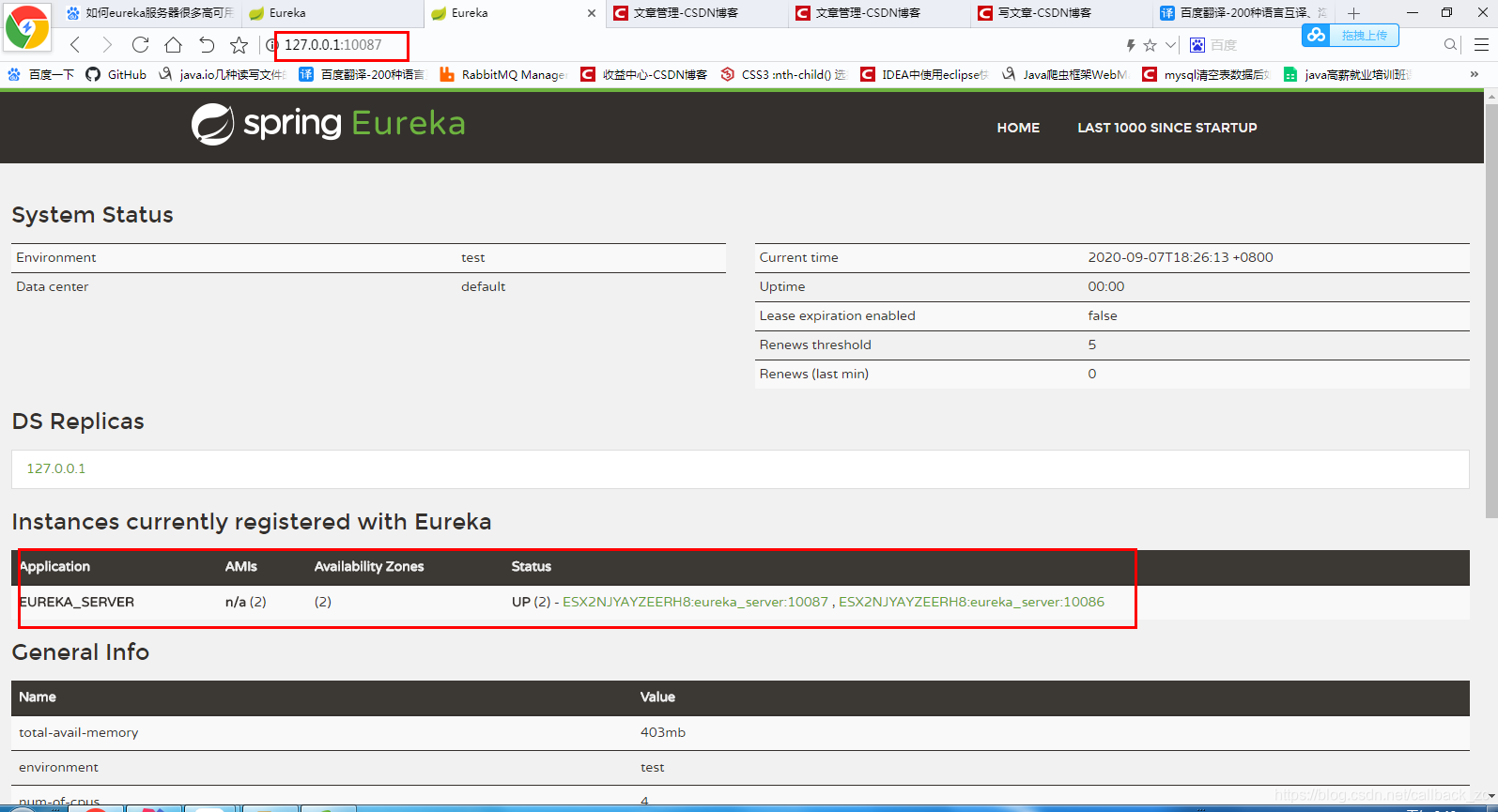Open IDEA中使用eclipse bookmark
Image resolution: width=1498 pixels, height=812 pixels.
pos(924,74)
